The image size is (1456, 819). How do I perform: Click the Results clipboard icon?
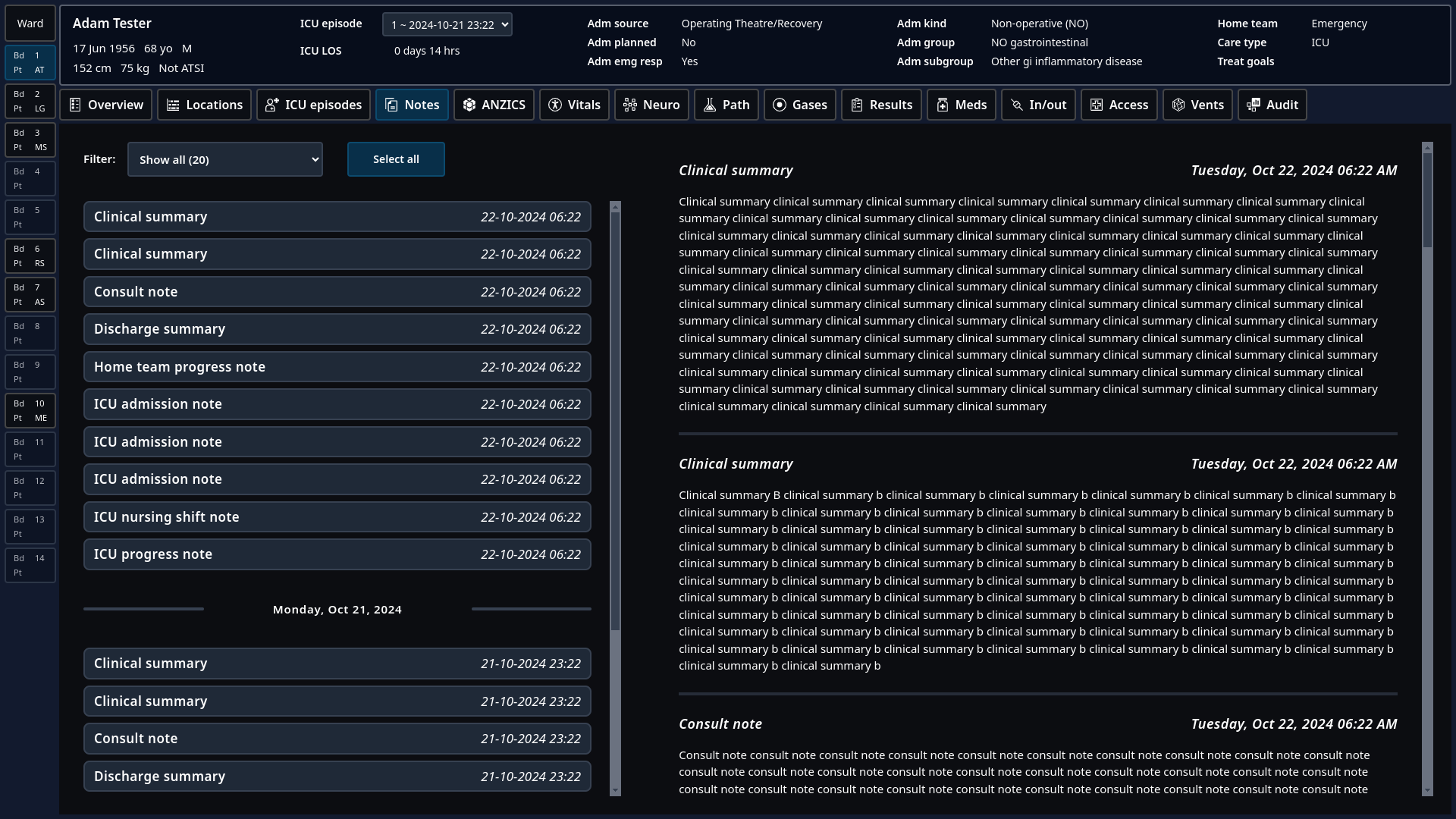857,105
